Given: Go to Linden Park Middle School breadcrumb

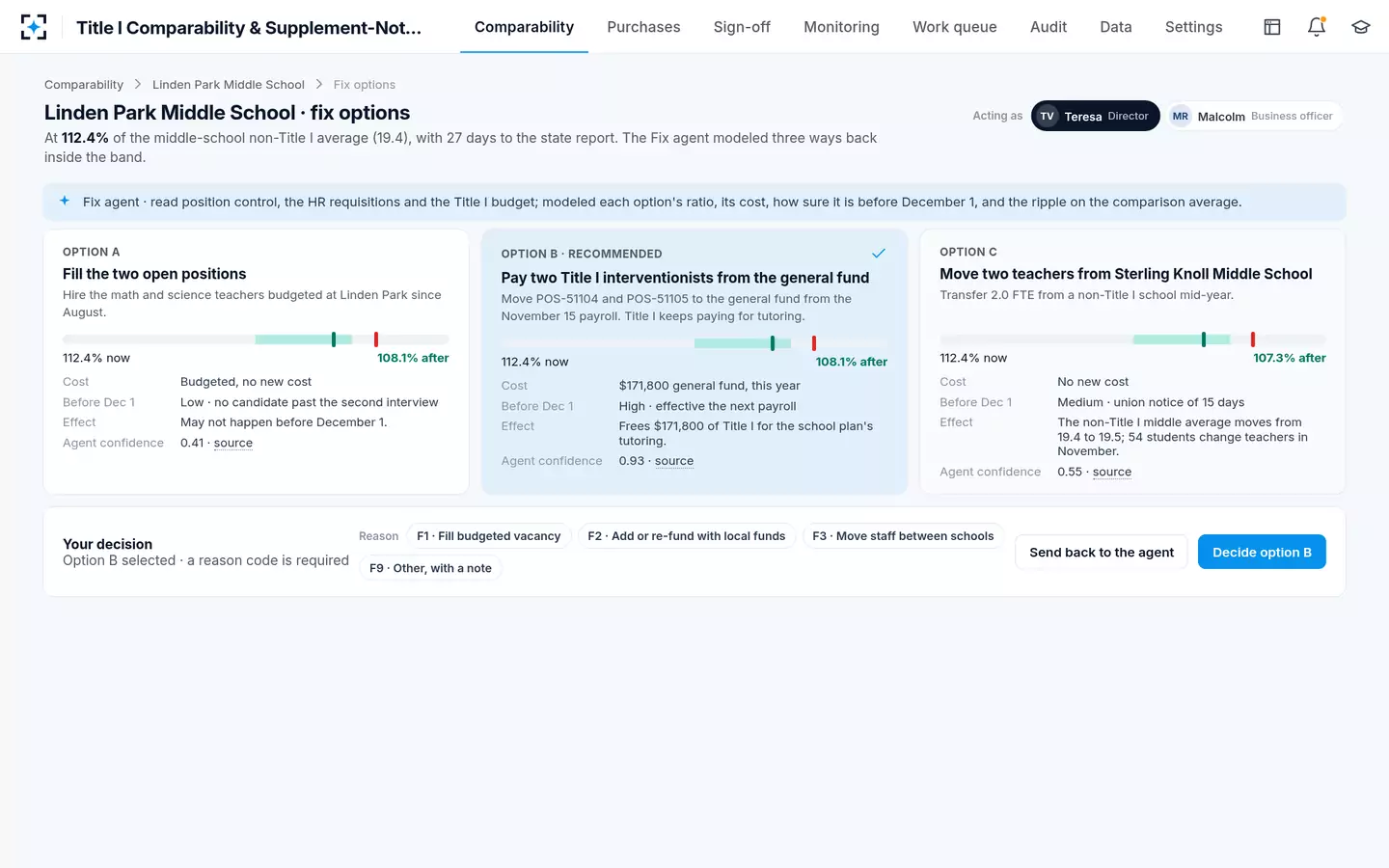Looking at the screenshot, I should [229, 85].
